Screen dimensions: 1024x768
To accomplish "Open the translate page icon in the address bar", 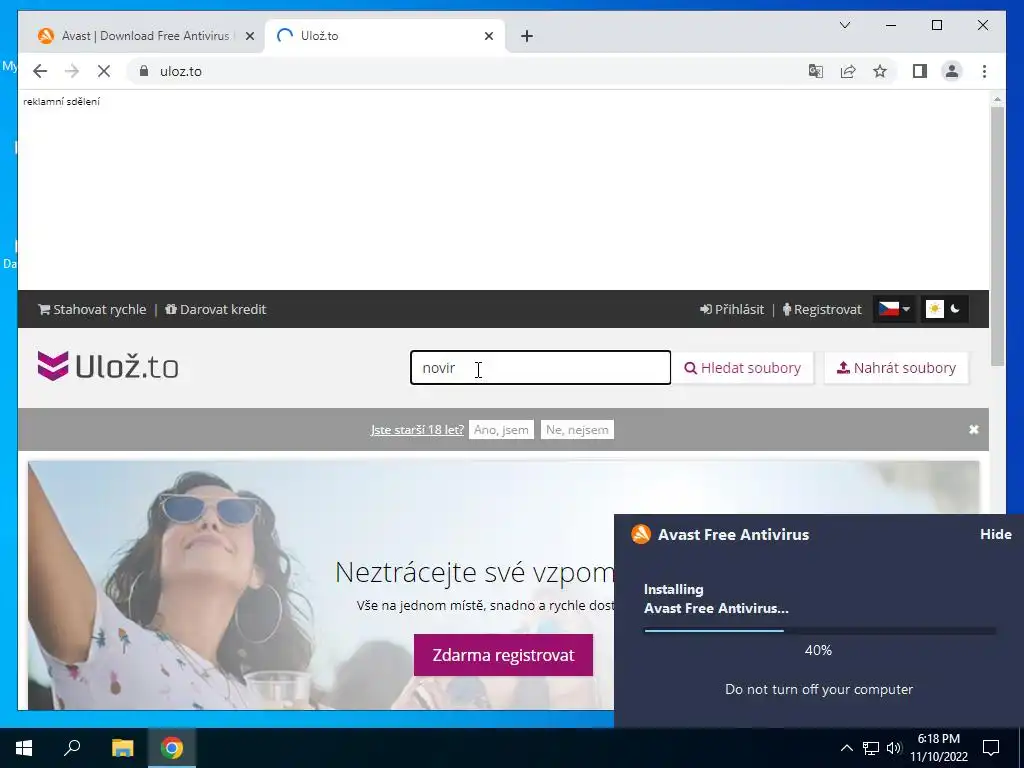I will coord(816,71).
